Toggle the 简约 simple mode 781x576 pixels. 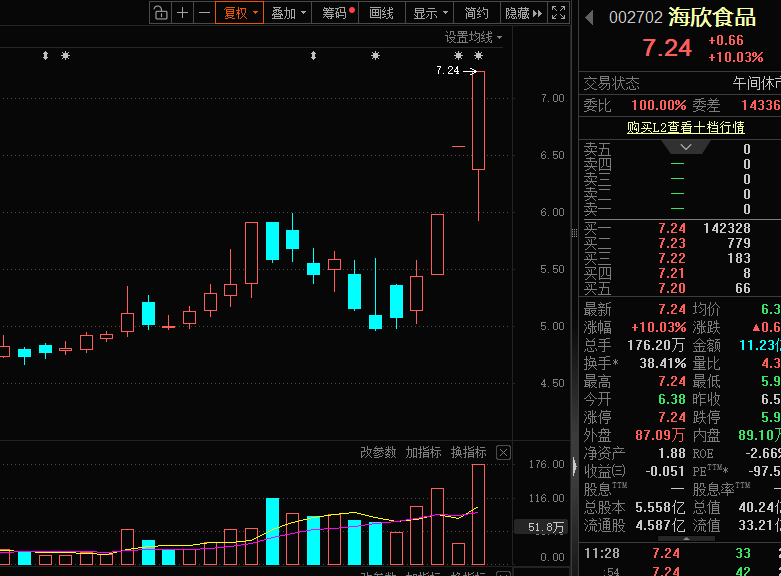click(x=477, y=13)
